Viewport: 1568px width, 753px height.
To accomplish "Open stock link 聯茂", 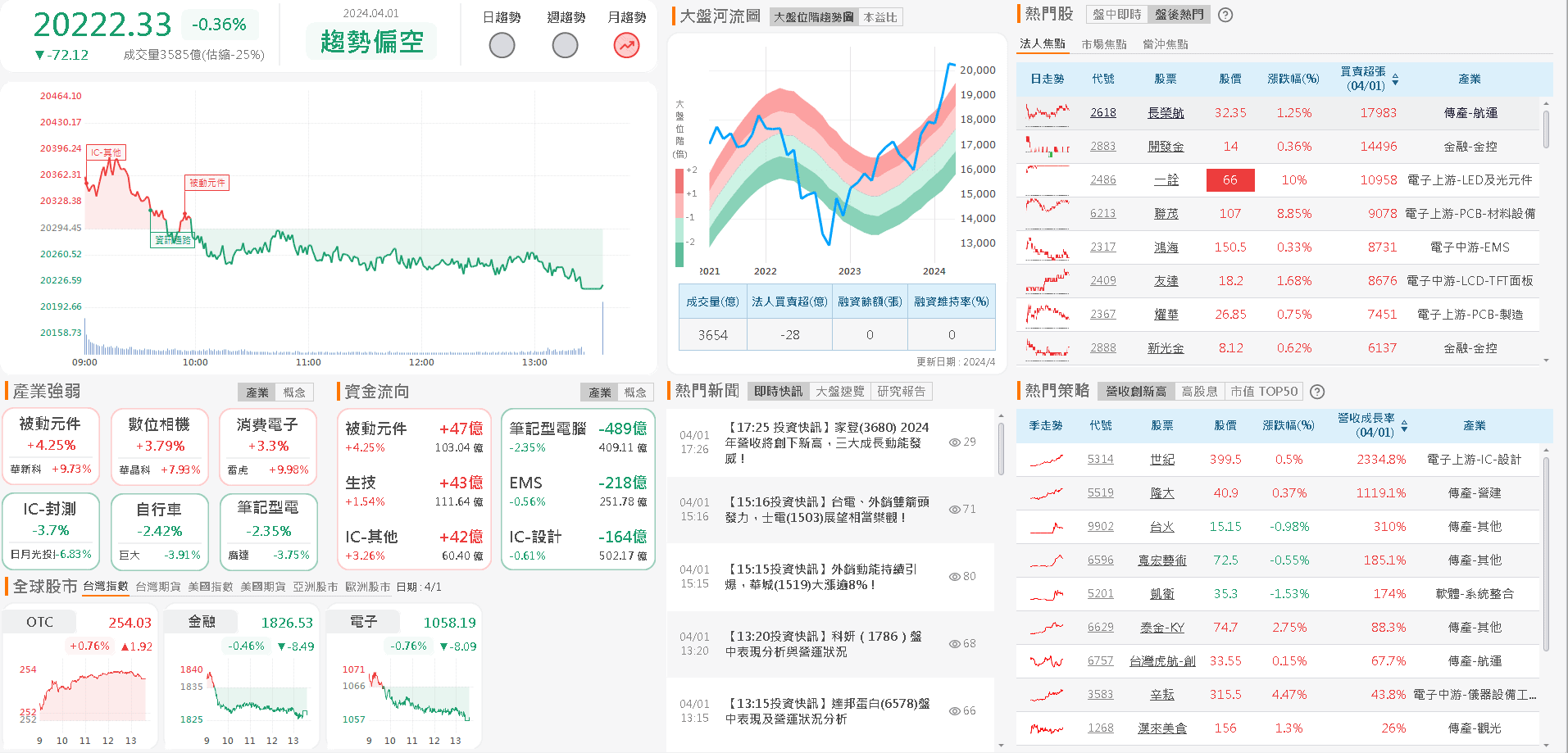I will [1166, 214].
